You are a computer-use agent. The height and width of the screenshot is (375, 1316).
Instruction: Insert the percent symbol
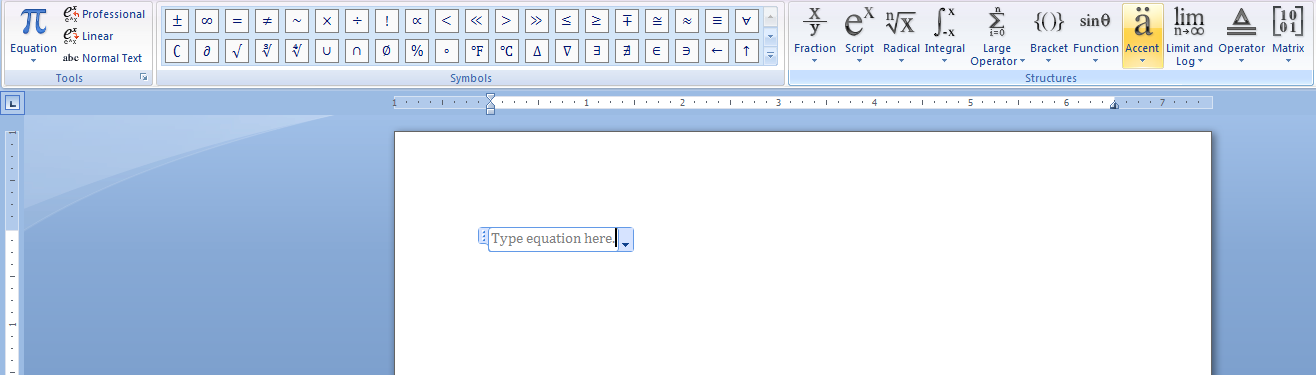[x=417, y=51]
